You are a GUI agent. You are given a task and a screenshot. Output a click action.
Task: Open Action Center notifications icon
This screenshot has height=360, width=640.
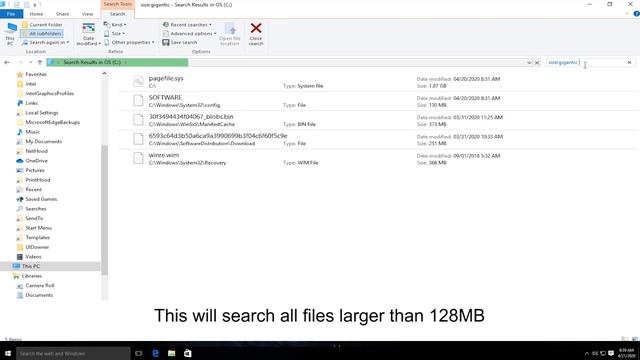(x=611, y=353)
